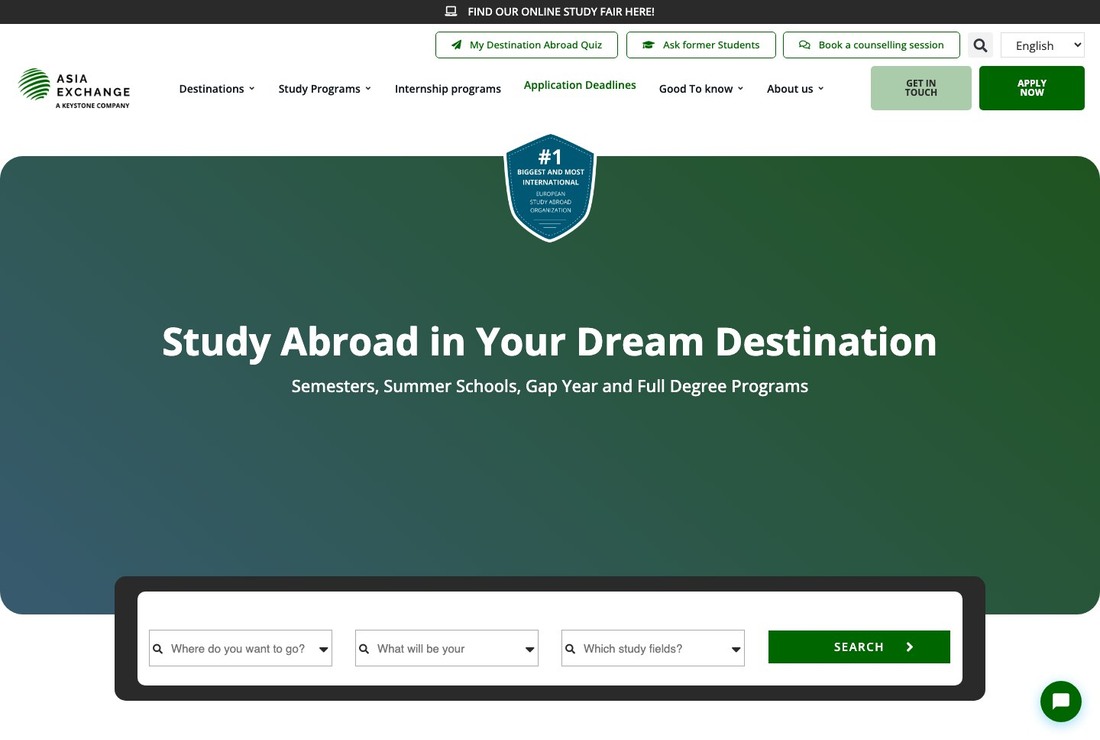Open the chat bubble widget

click(x=1061, y=701)
